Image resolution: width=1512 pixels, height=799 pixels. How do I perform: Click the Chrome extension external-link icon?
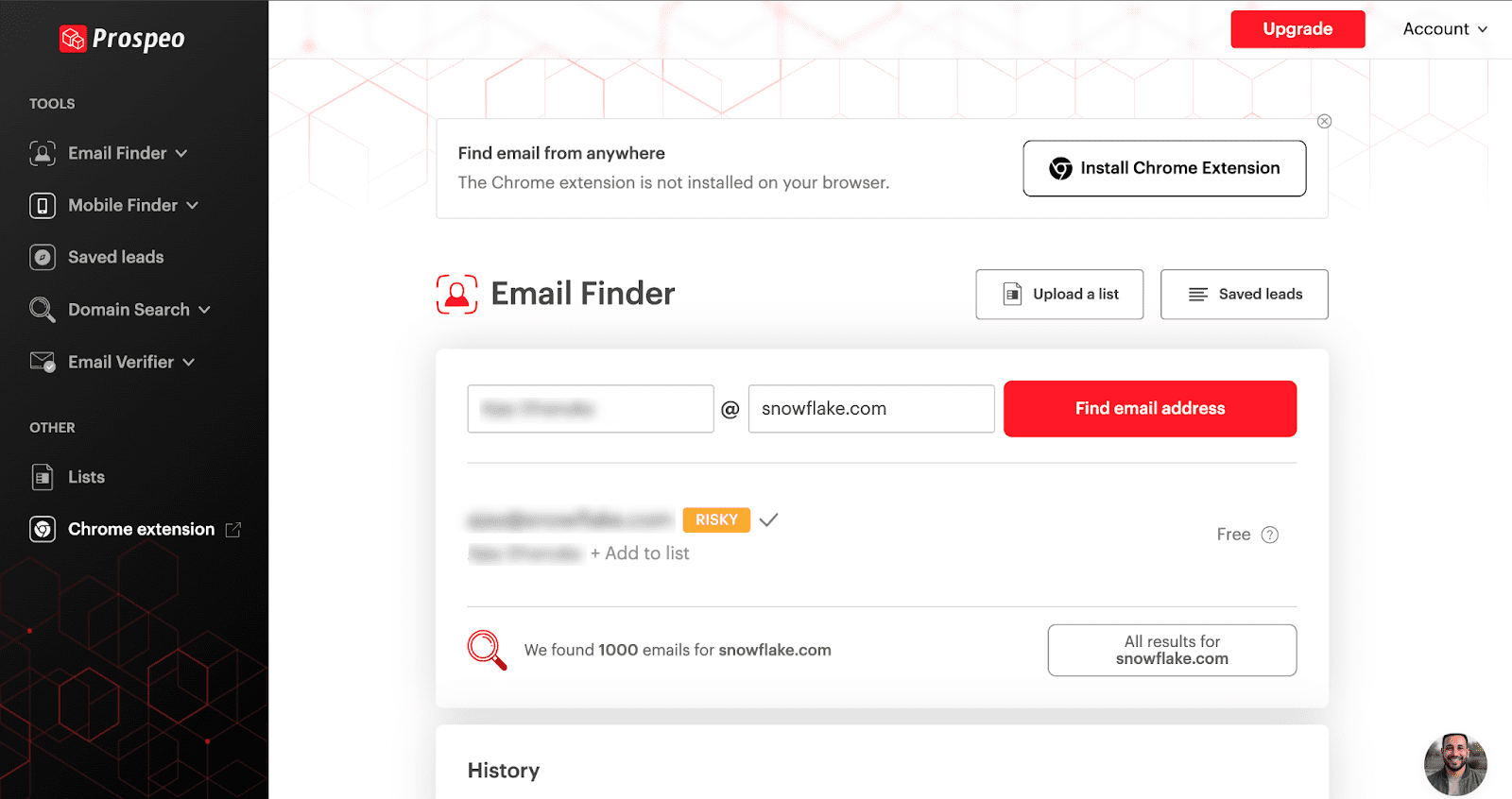point(233,530)
